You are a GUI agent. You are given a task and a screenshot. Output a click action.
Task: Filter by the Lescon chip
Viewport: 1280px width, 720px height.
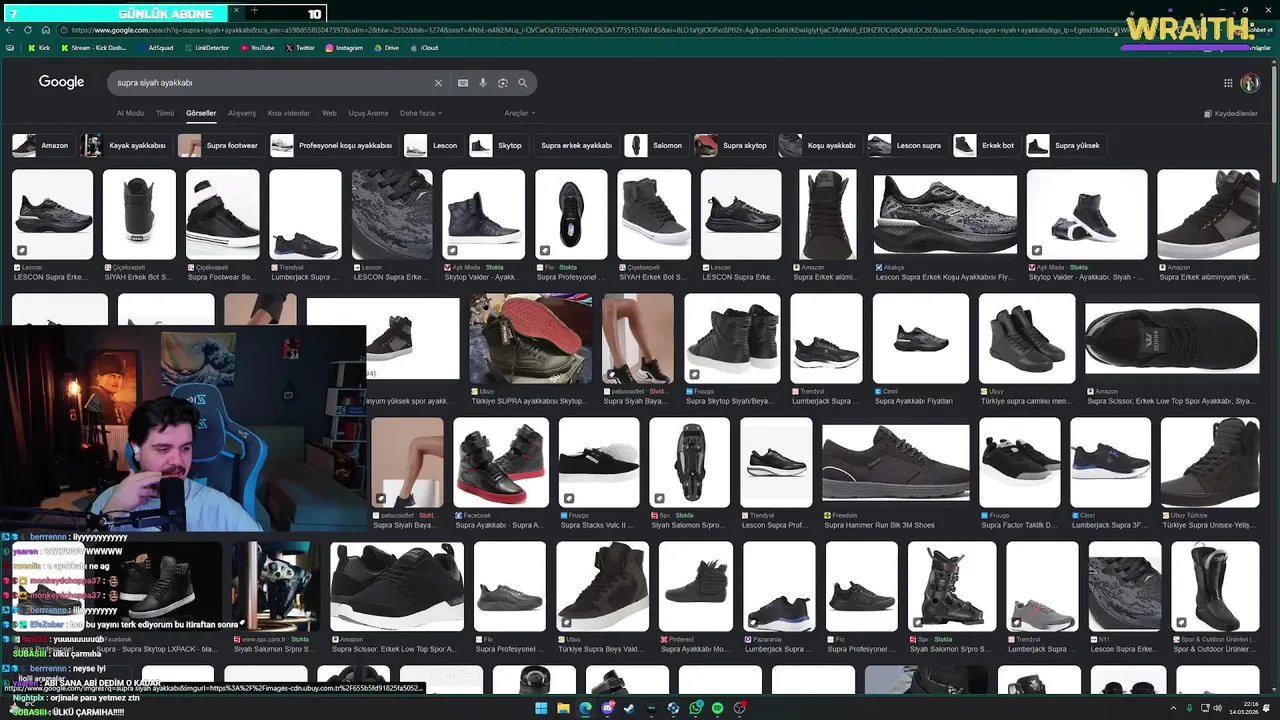coord(433,145)
